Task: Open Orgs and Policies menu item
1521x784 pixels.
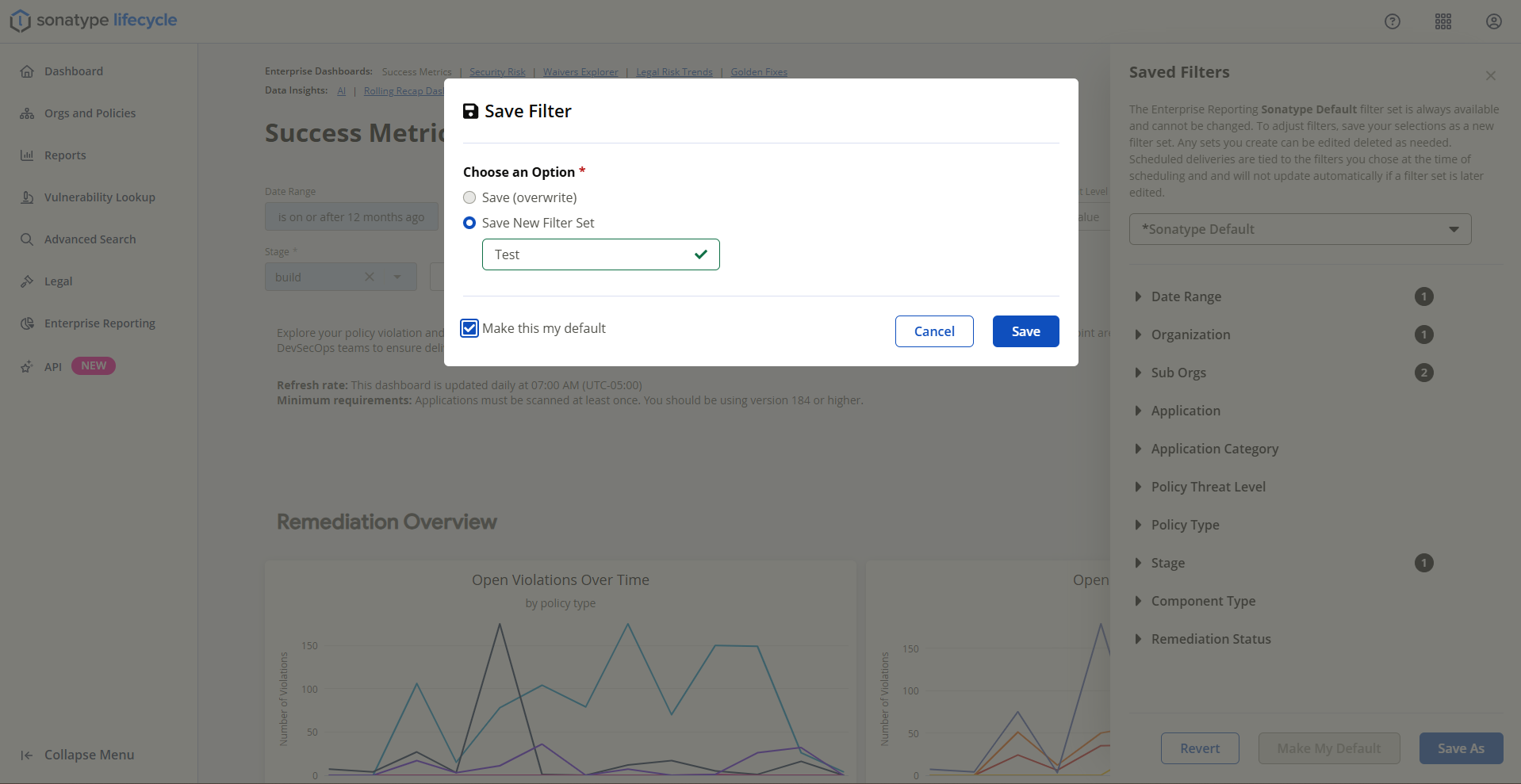Action: point(90,113)
